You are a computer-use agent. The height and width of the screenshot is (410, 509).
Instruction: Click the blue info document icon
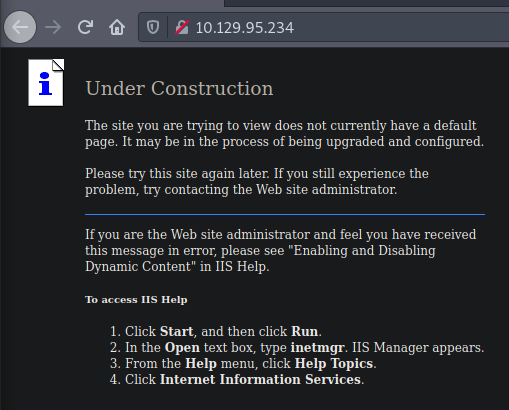click(46, 83)
